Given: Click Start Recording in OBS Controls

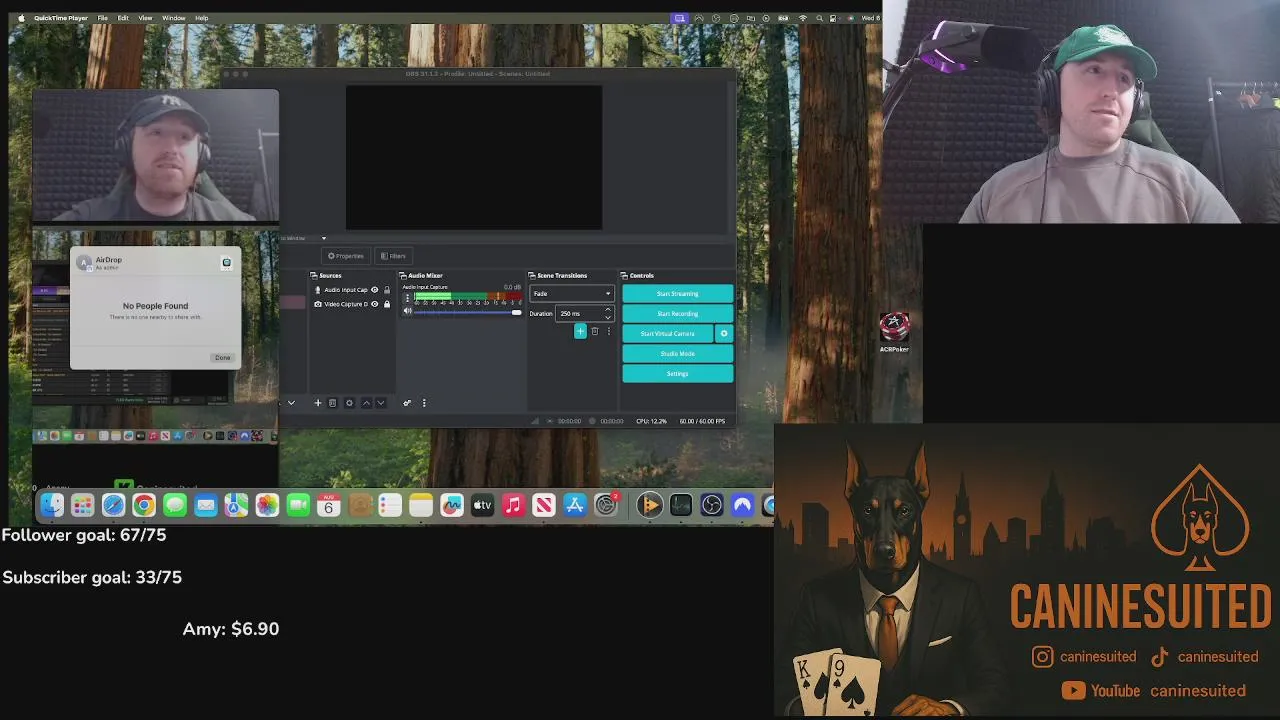Looking at the screenshot, I should 677,314.
